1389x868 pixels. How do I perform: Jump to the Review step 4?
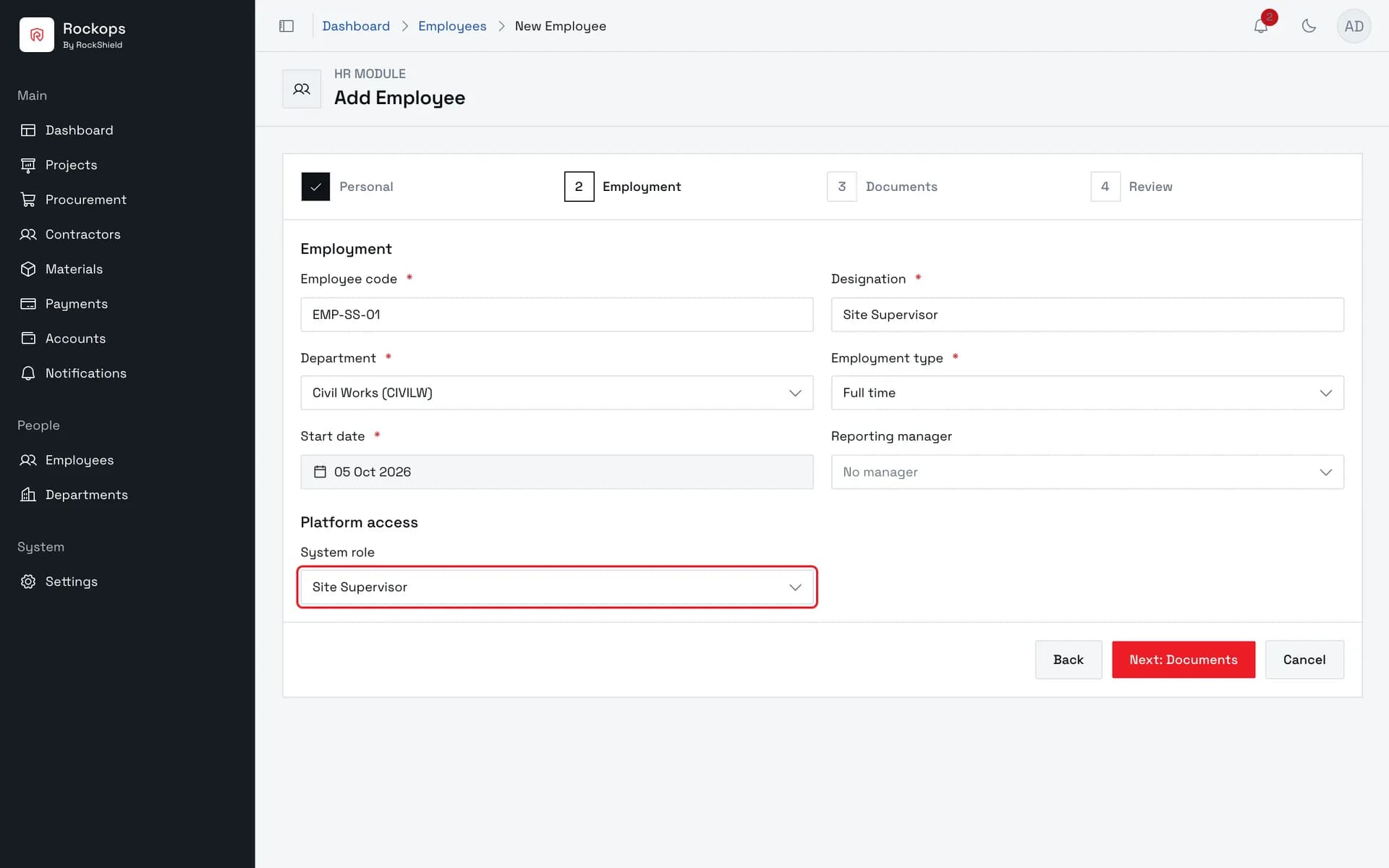pos(1132,187)
